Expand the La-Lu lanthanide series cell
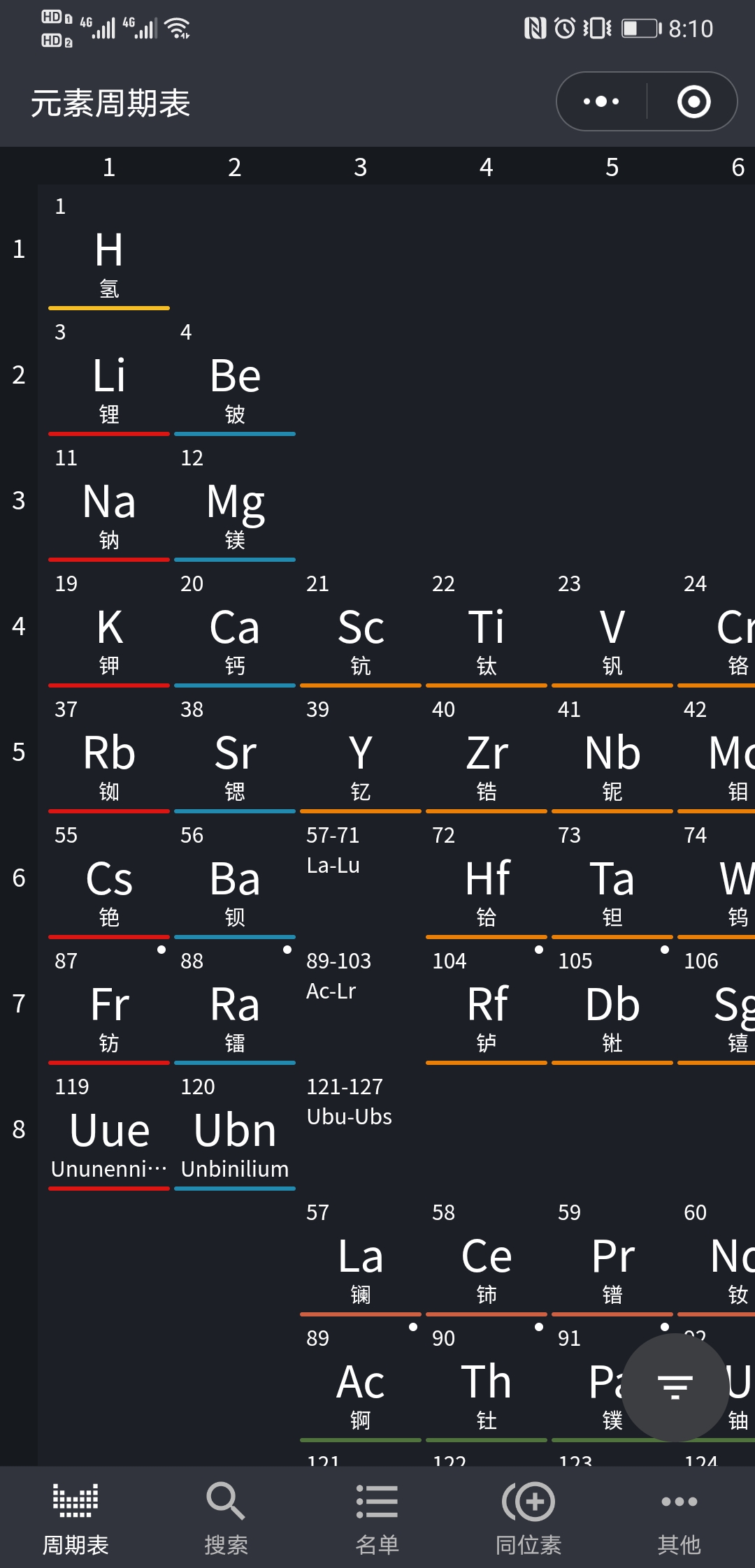Viewport: 755px width, 1568px height. pyautogui.click(x=361, y=877)
